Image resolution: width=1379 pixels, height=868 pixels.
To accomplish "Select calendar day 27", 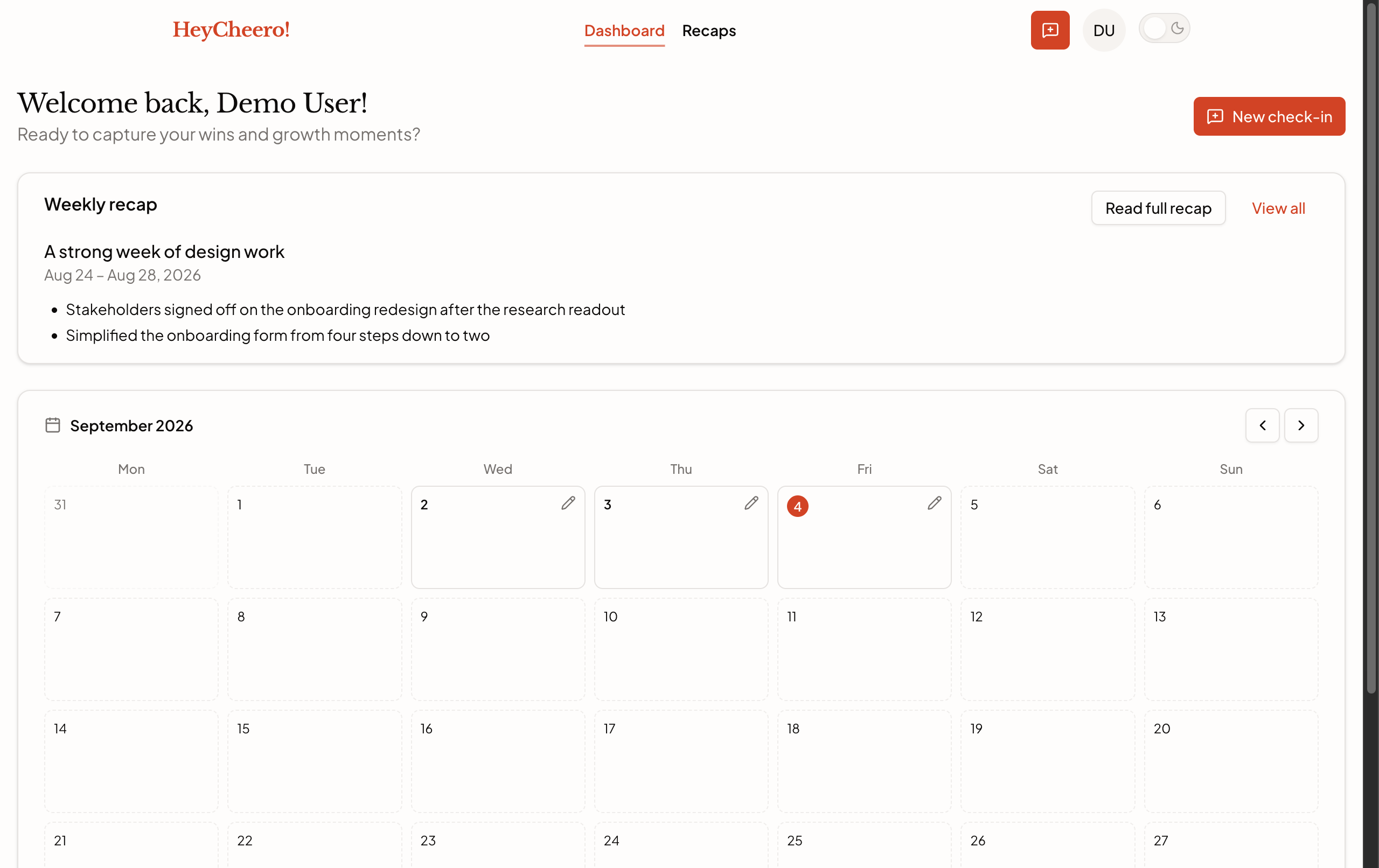I will (1231, 846).
